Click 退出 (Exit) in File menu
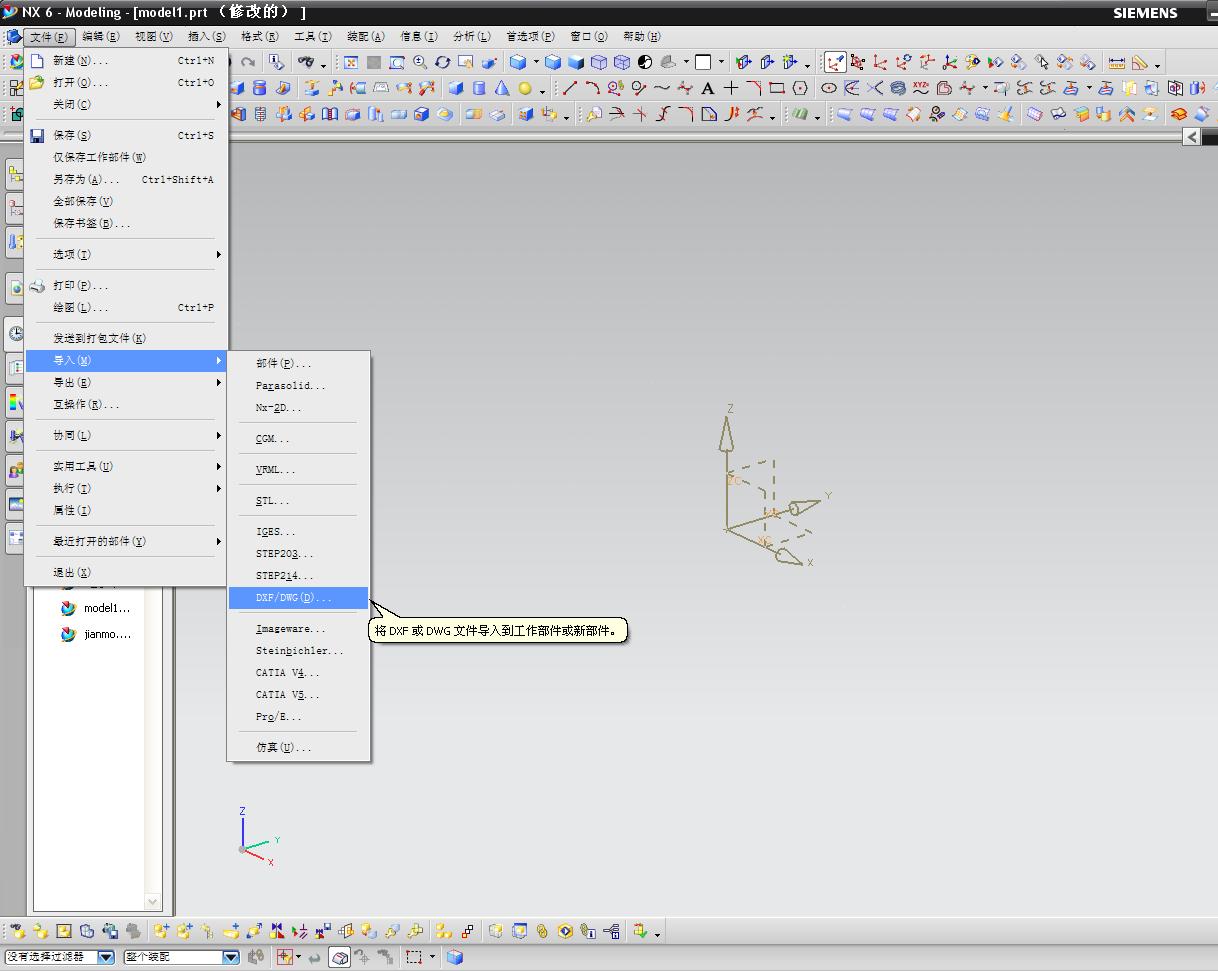This screenshot has height=971, width=1218. pyautogui.click(x=72, y=572)
